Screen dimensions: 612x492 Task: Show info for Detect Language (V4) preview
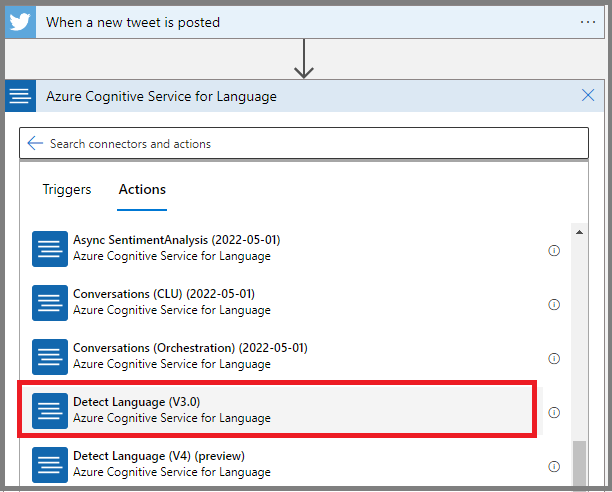click(554, 466)
